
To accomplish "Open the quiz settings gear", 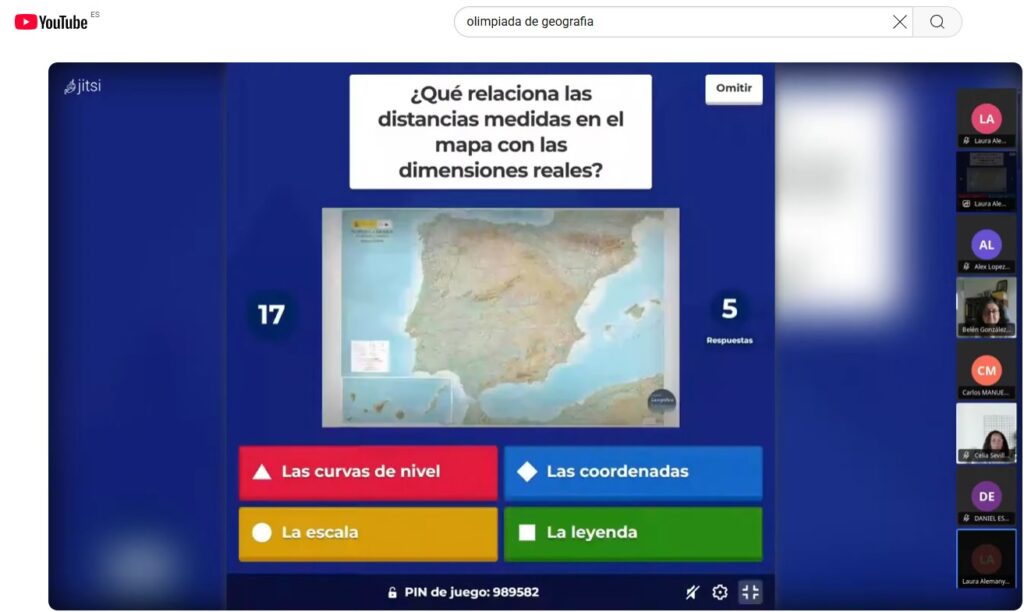I will tap(720, 592).
